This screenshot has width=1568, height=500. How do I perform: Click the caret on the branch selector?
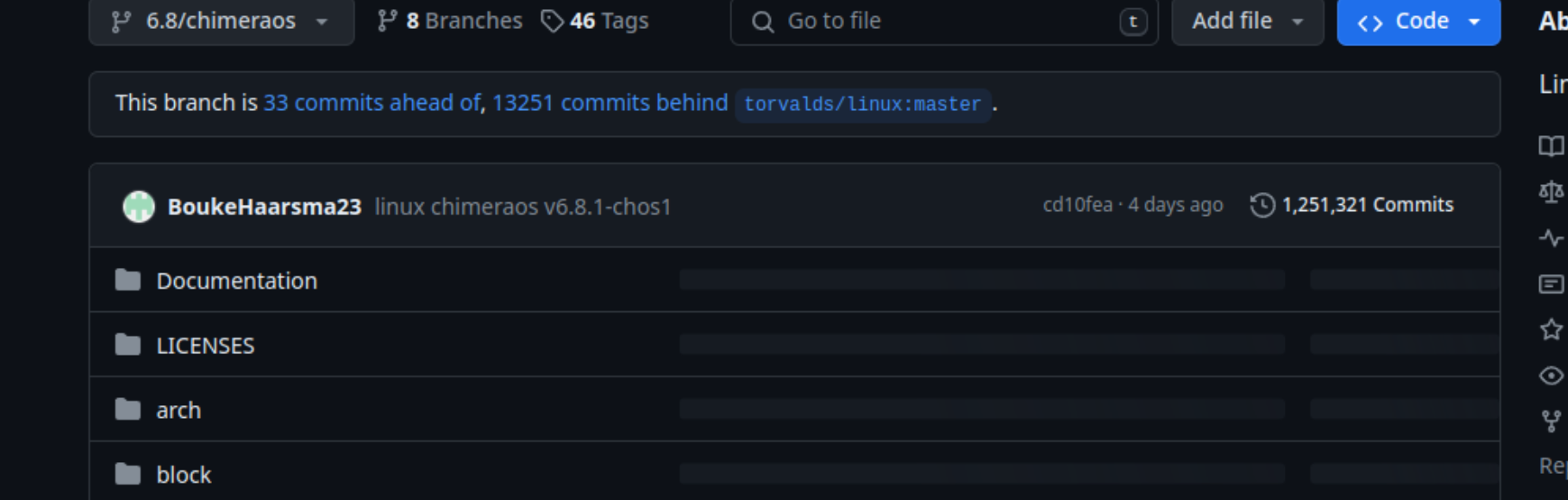[322, 22]
